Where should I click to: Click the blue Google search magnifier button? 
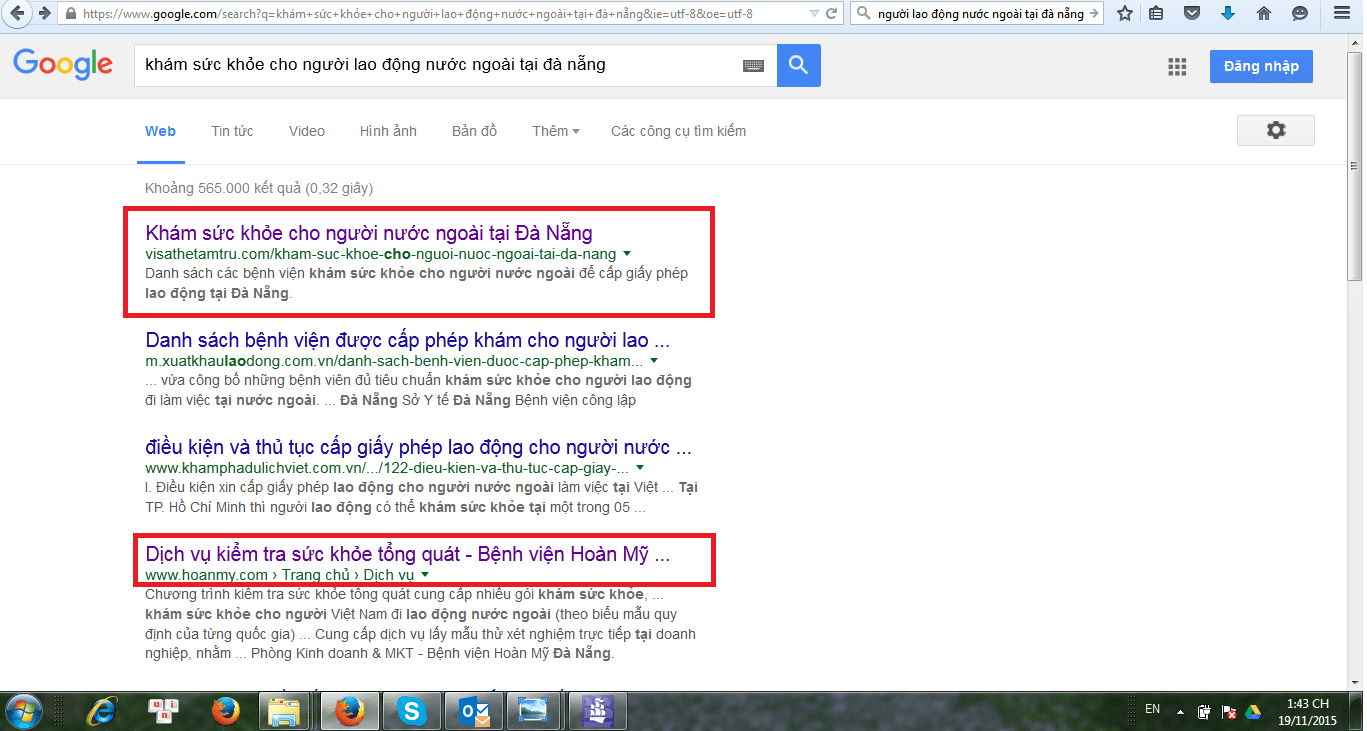[x=798, y=65]
